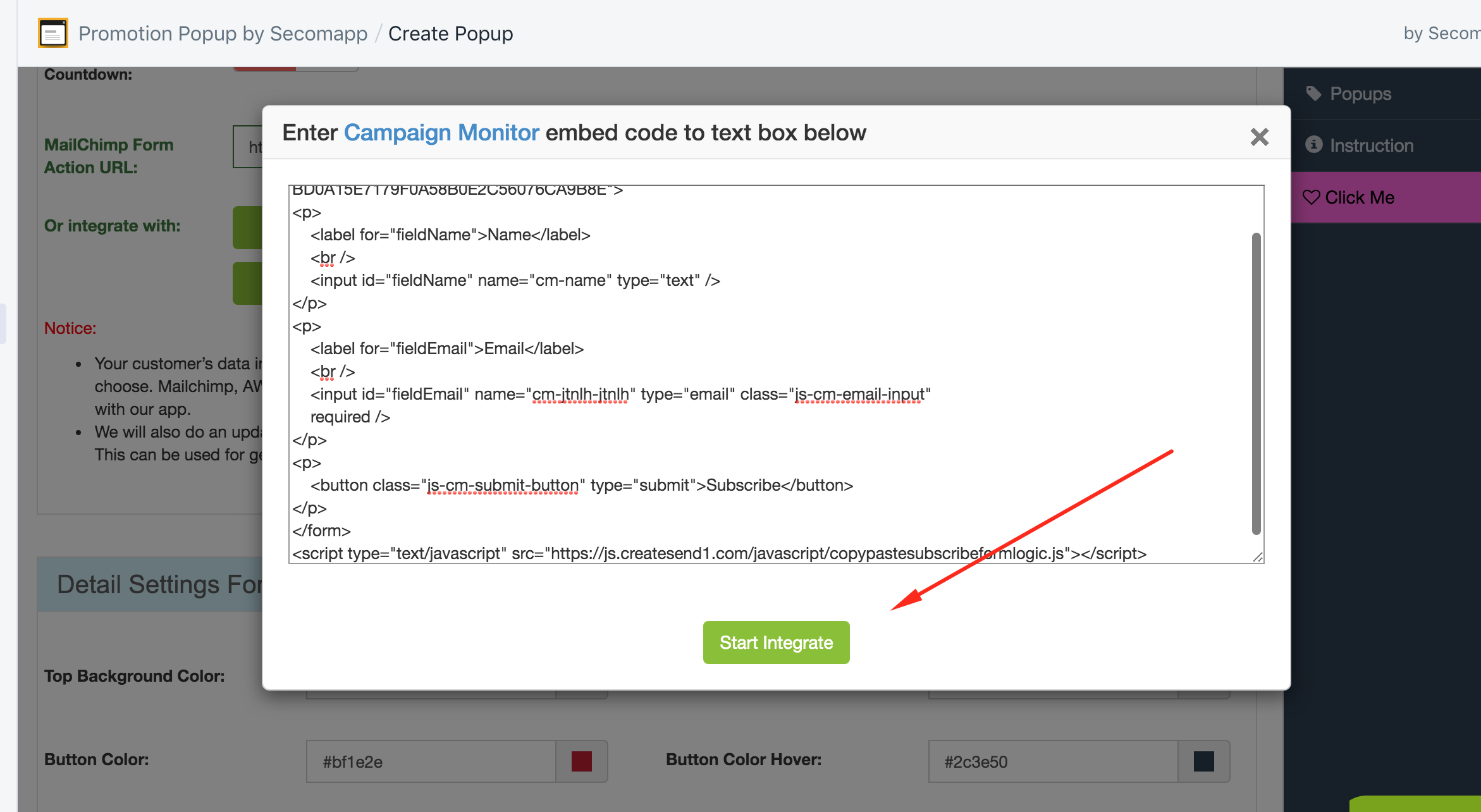Viewport: 1481px width, 812px height.
Task: Click the Button Color Hover hex input
Action: pos(1053,761)
